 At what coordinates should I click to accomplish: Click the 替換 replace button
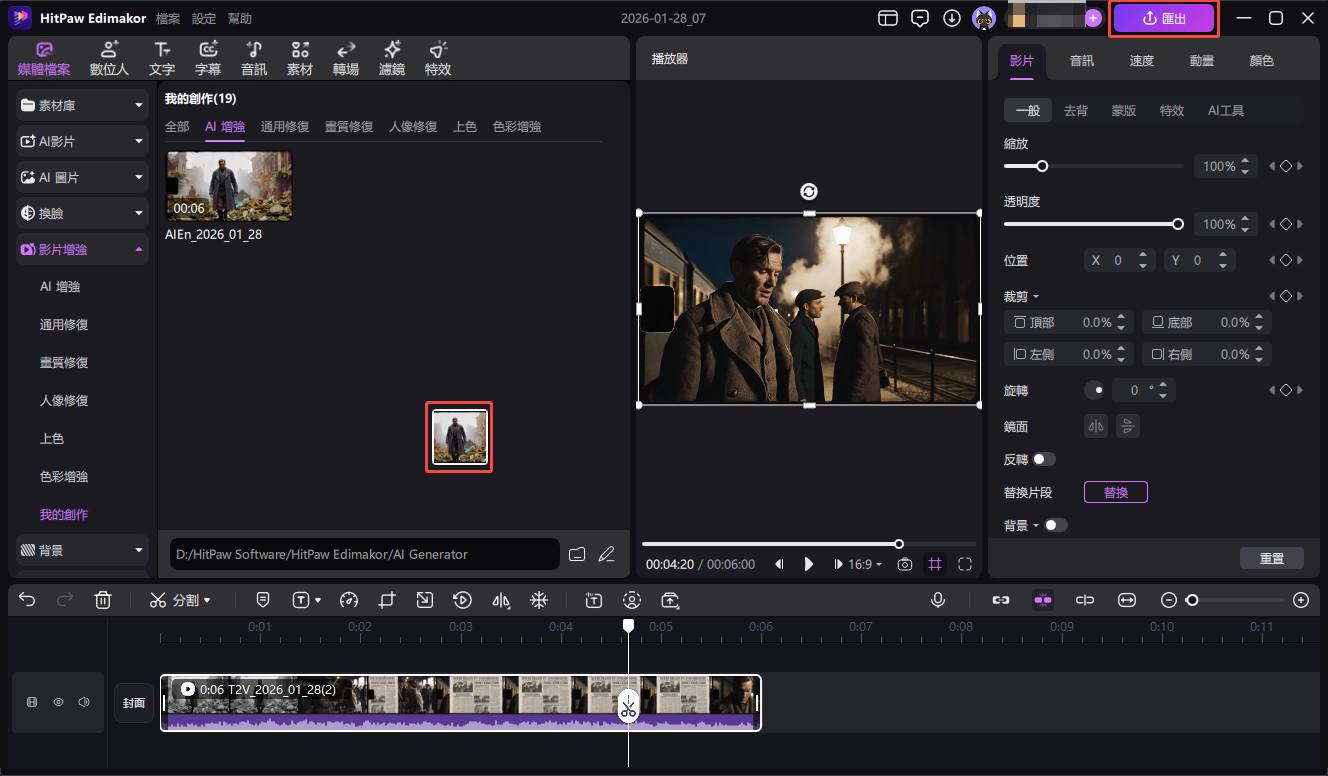pyautogui.click(x=1115, y=492)
